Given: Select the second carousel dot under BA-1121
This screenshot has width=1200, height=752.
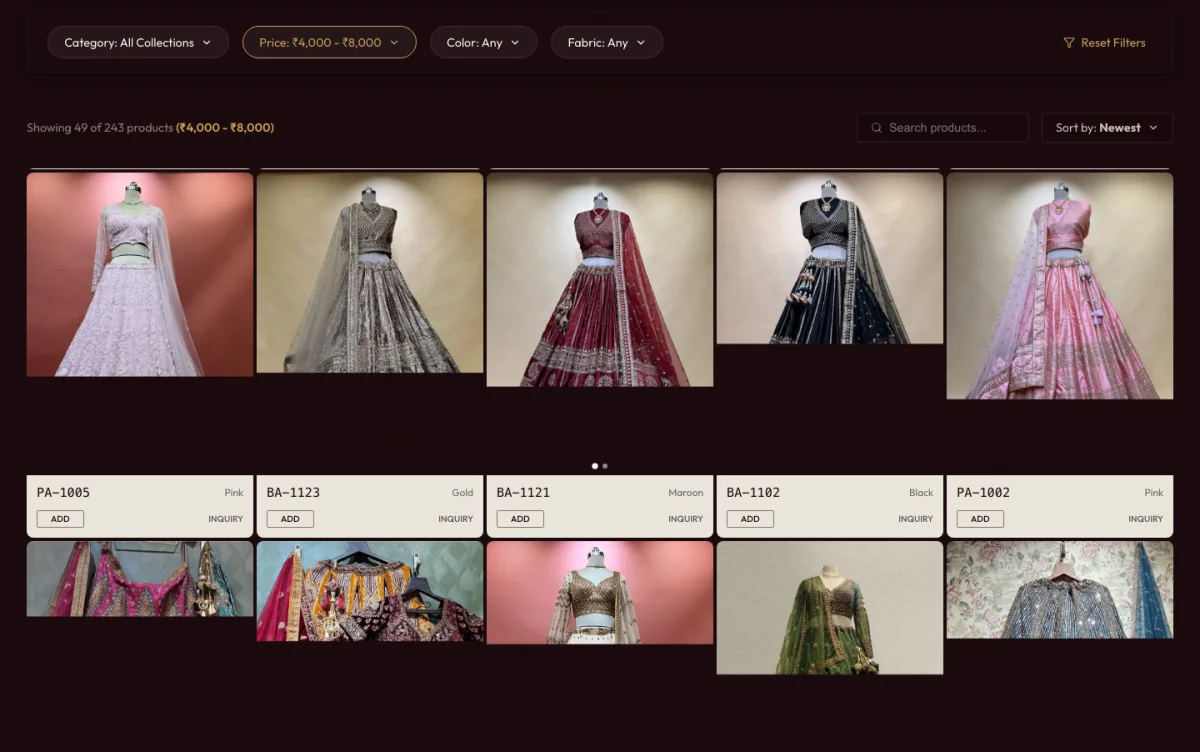Looking at the screenshot, I should tap(605, 466).
